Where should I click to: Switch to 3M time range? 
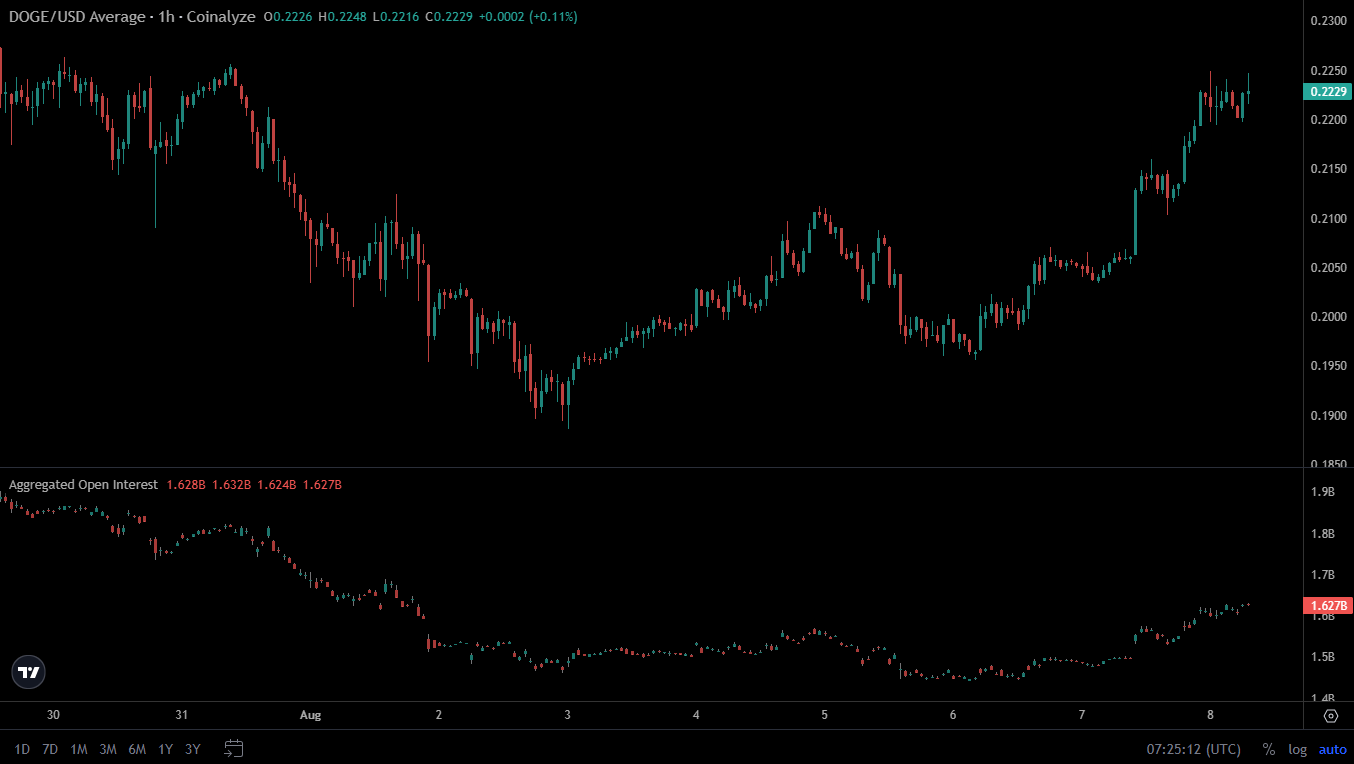click(x=108, y=749)
